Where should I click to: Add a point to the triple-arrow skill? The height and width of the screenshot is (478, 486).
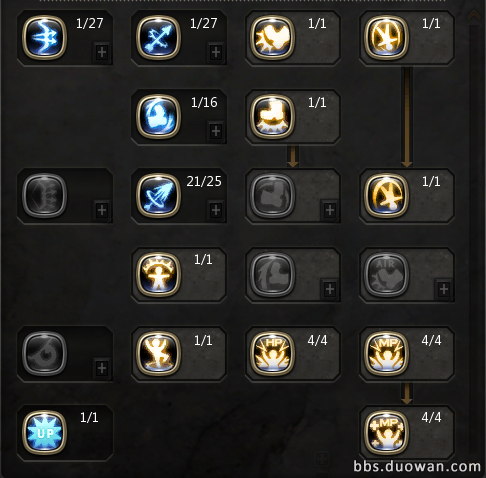pyautogui.click(x=102, y=52)
